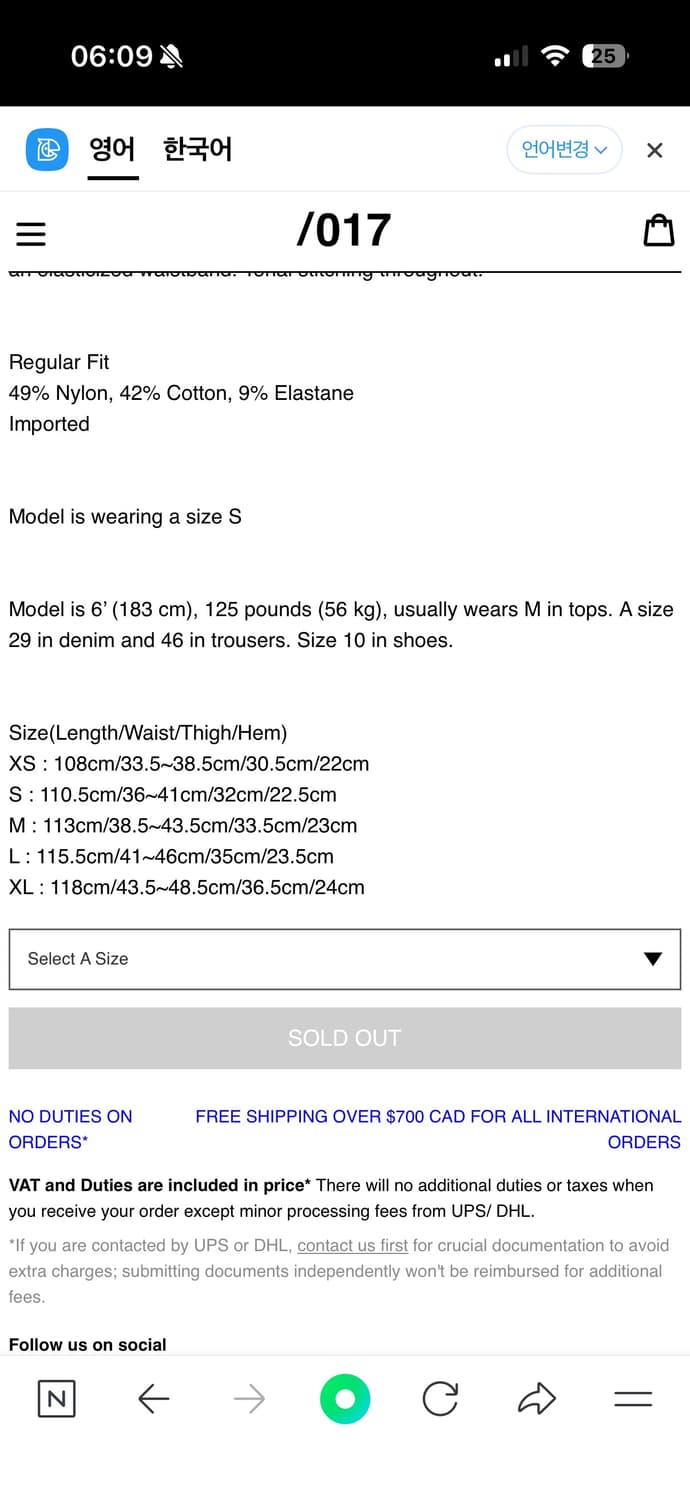
Task: Tap the /017 logo in the header
Action: (345, 229)
